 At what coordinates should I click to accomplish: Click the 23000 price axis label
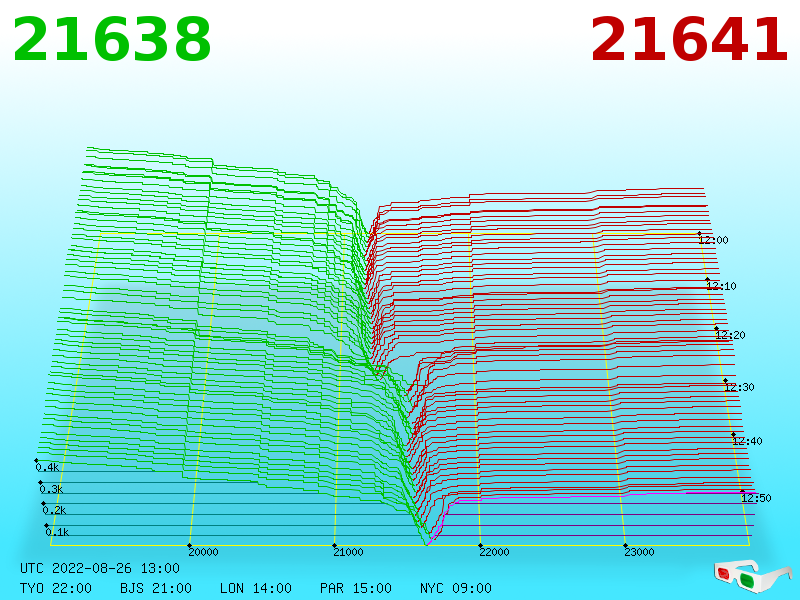pyautogui.click(x=639, y=552)
